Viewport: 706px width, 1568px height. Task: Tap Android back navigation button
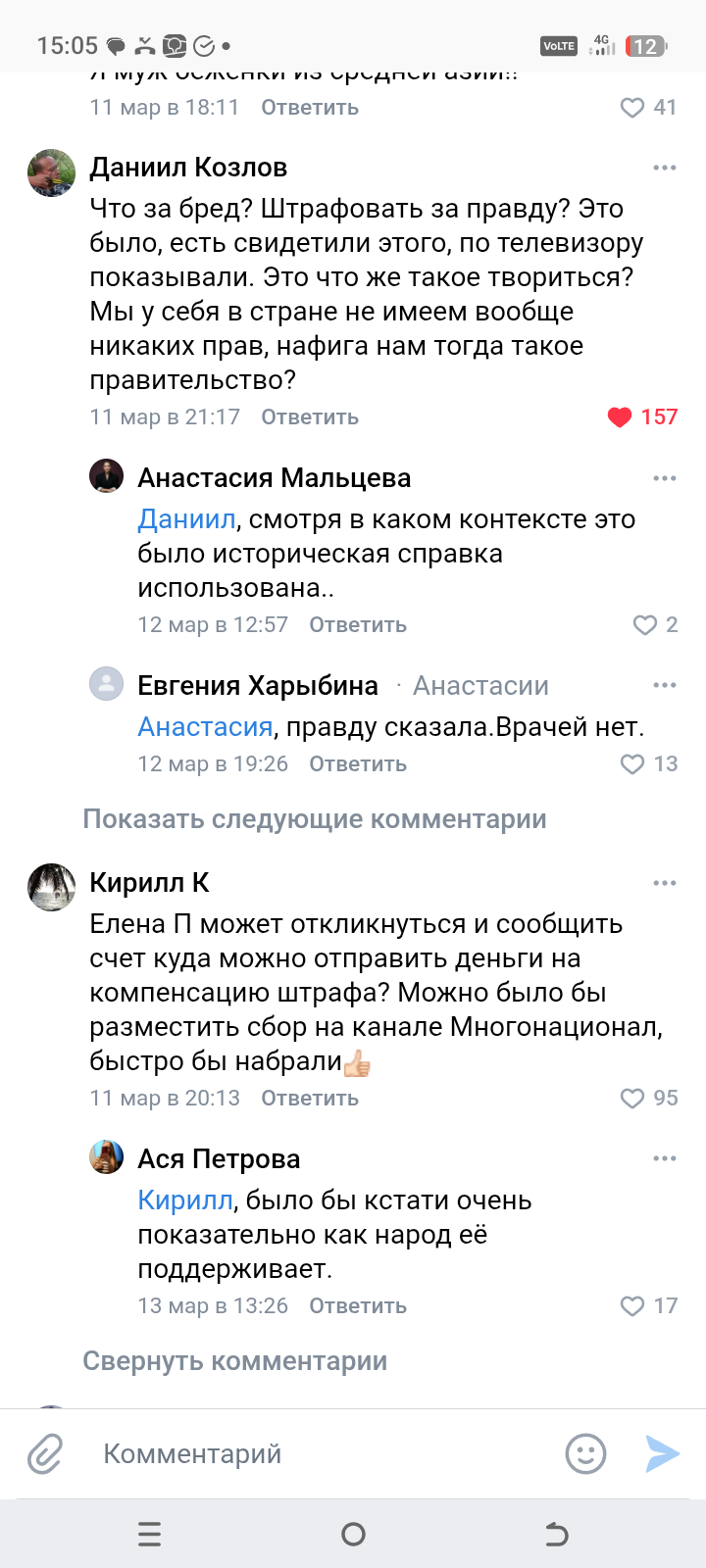coord(556,1534)
